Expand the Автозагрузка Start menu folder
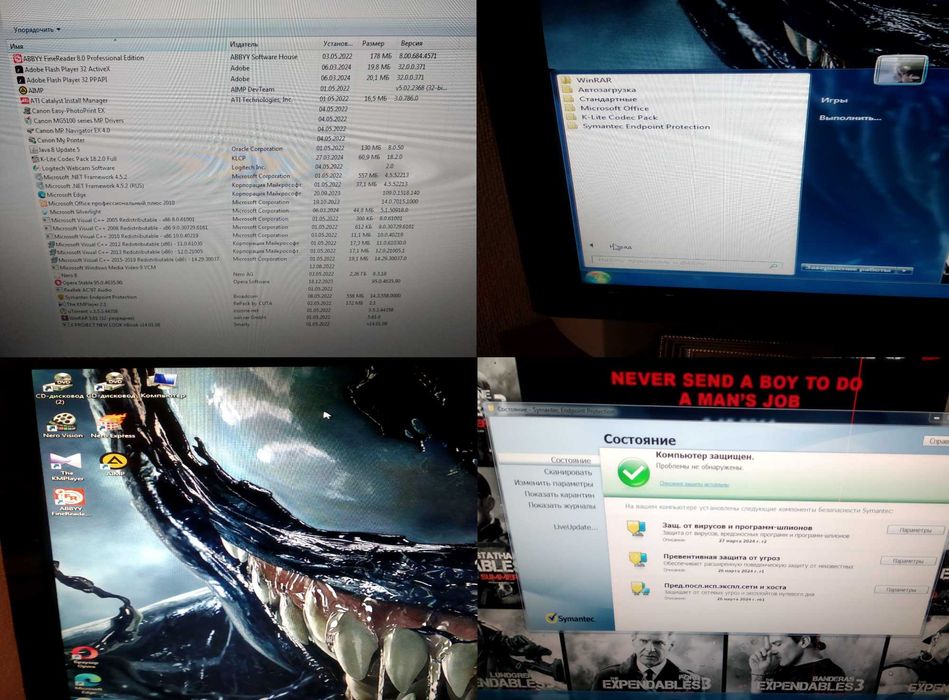949x700 pixels. pyautogui.click(x=599, y=90)
